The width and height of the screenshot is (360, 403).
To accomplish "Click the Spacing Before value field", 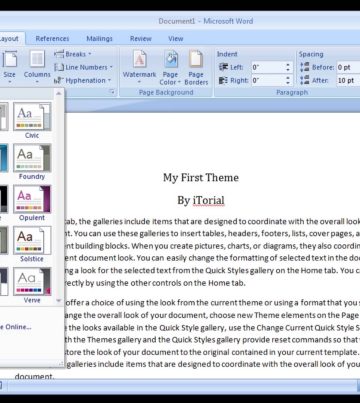I will 348,67.
